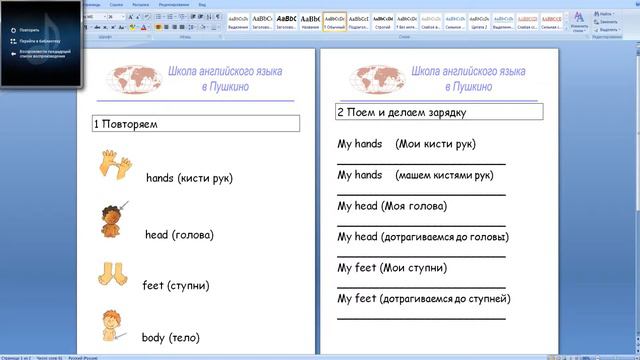Click the language indicator in status bar
This screenshot has width=640, height=360.
pyautogui.click(x=83, y=358)
